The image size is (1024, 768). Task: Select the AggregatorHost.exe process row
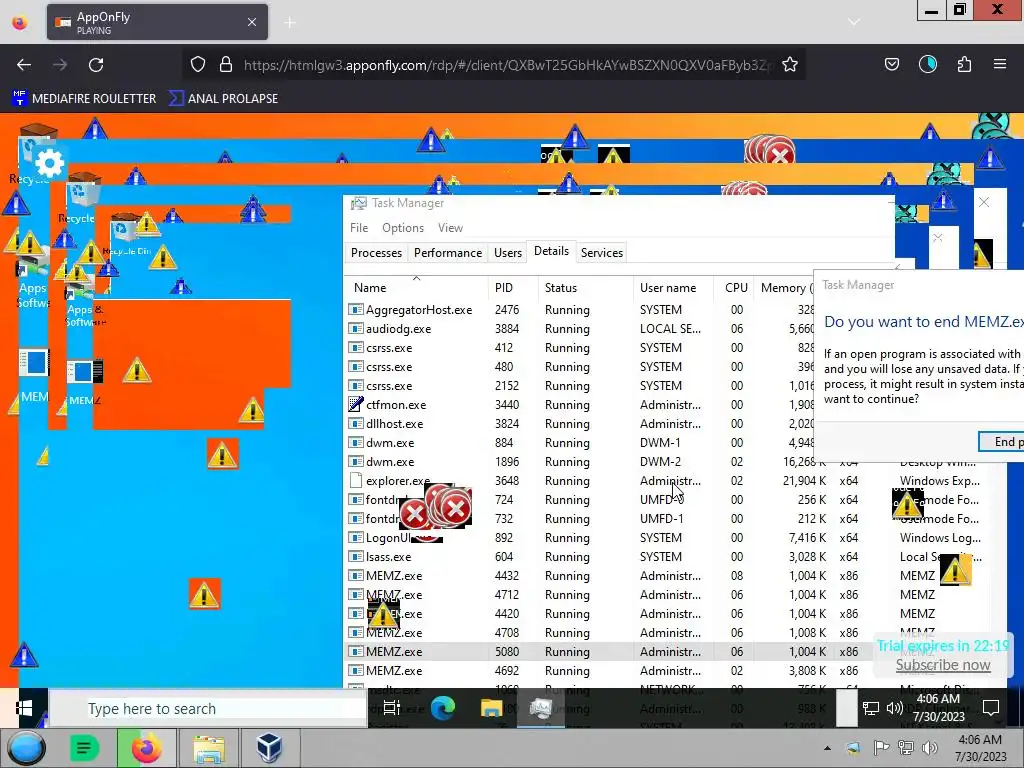click(581, 310)
